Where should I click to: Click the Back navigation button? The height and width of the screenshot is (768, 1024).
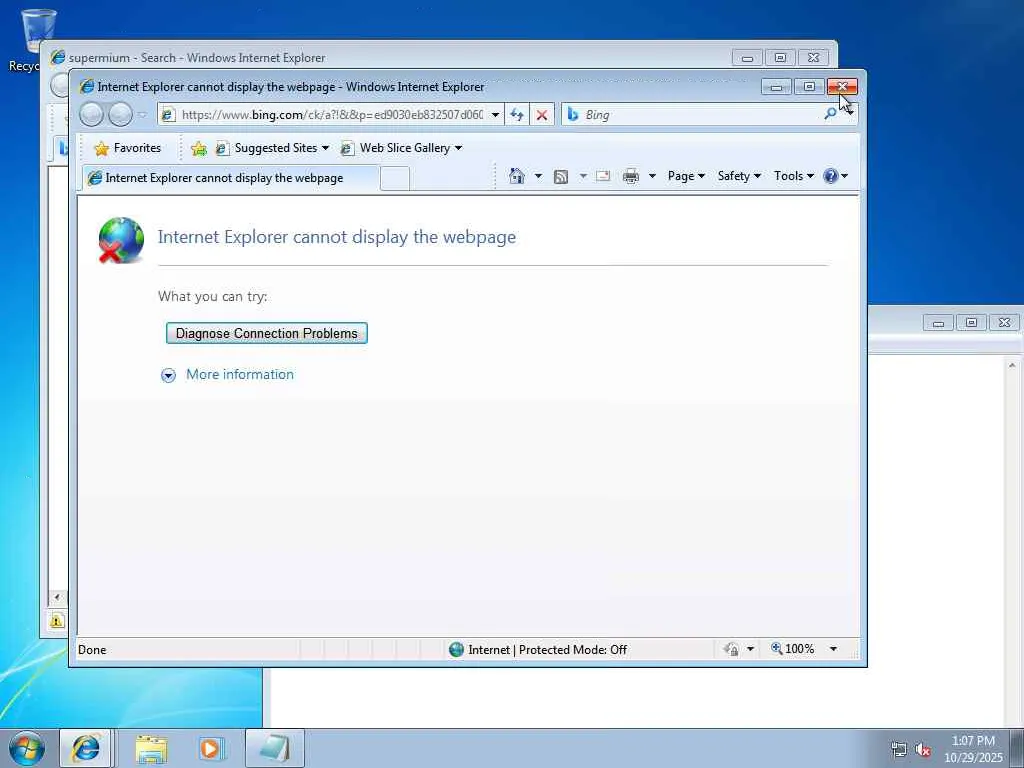click(91, 115)
